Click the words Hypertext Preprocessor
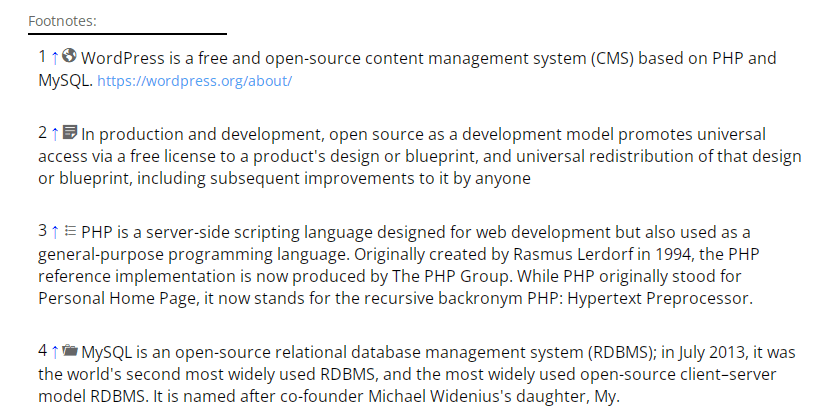 click(x=660, y=299)
